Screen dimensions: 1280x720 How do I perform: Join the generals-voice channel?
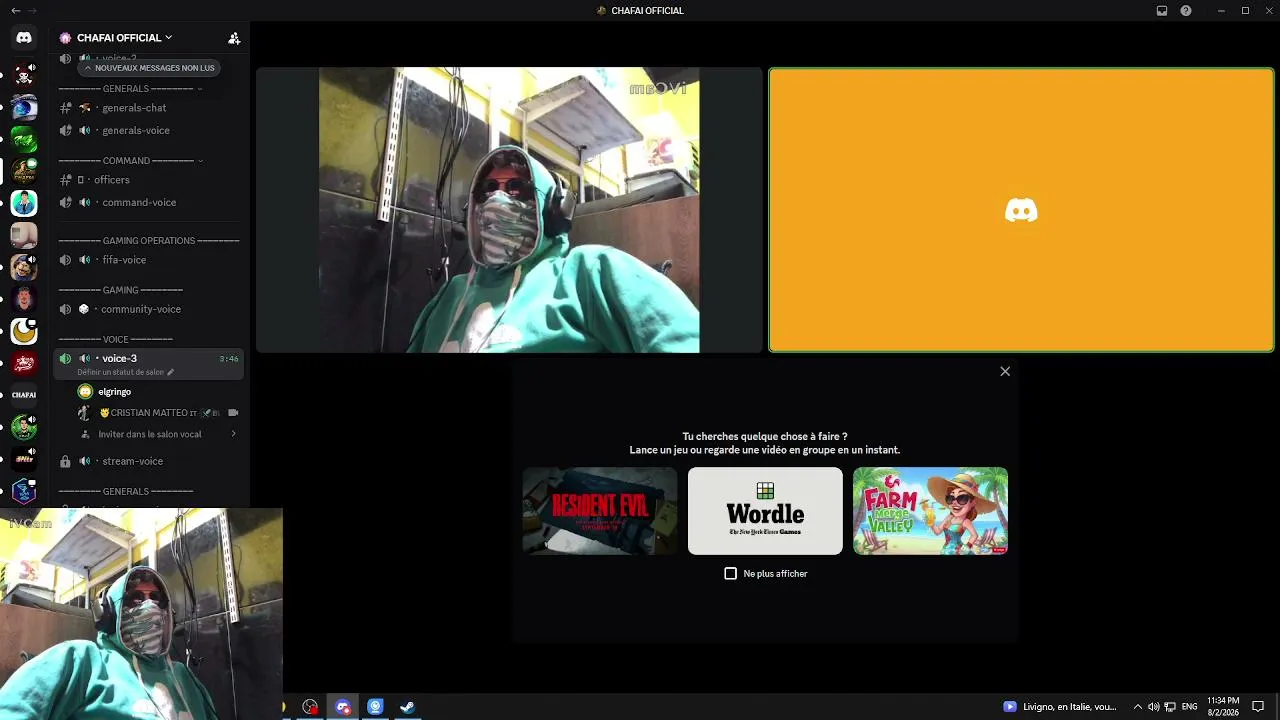148,131
